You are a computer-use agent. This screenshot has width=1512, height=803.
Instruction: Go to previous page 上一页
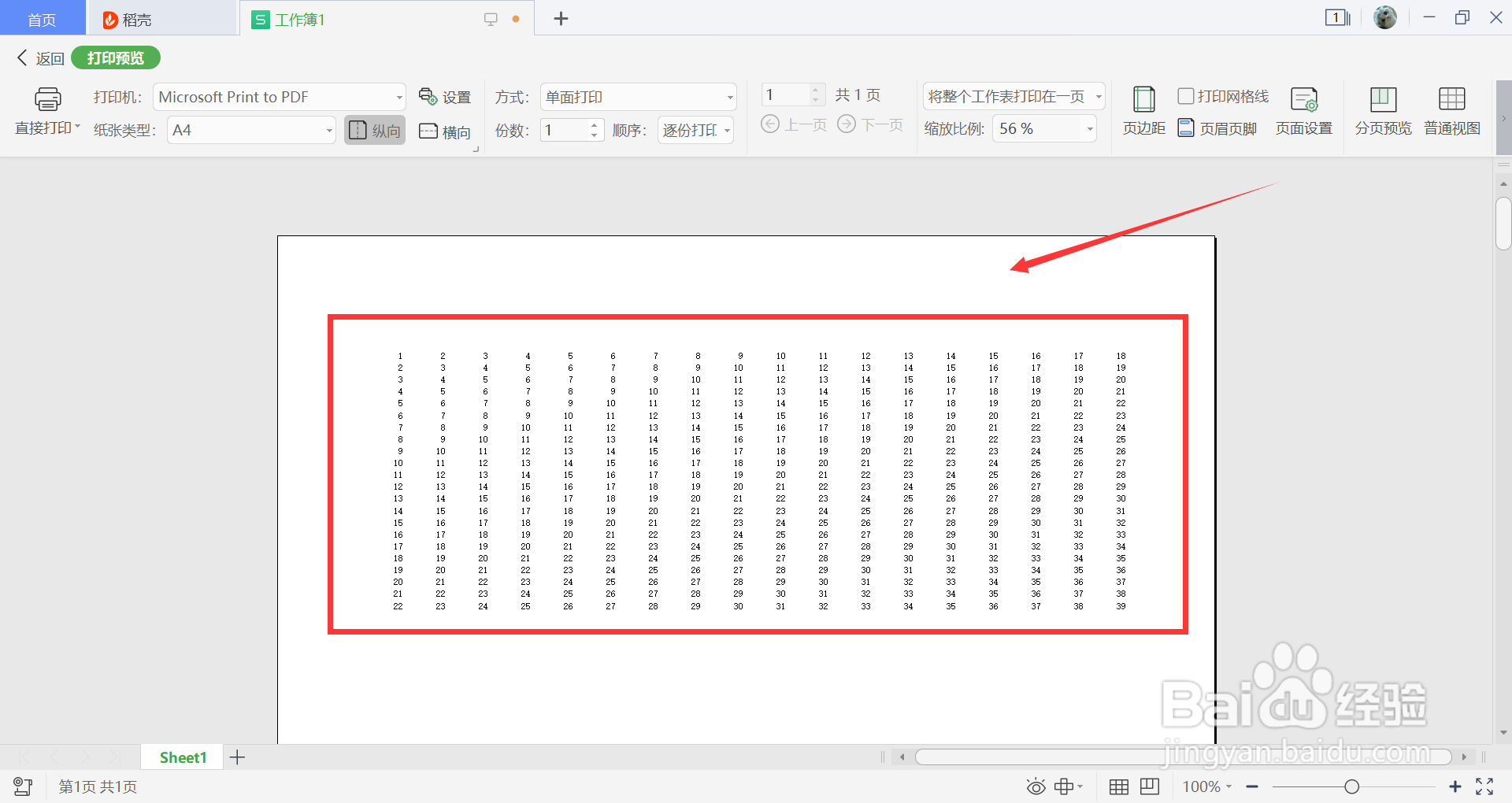[794, 124]
